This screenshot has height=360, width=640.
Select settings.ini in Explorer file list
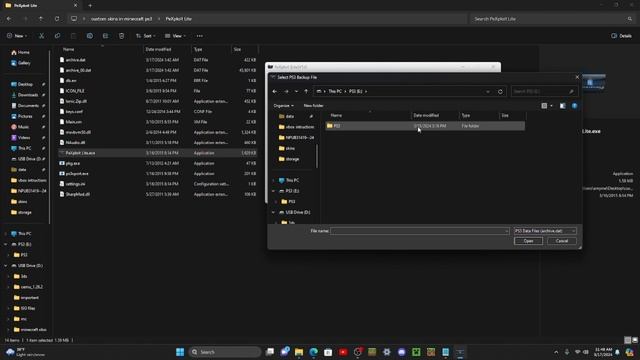click(158, 184)
